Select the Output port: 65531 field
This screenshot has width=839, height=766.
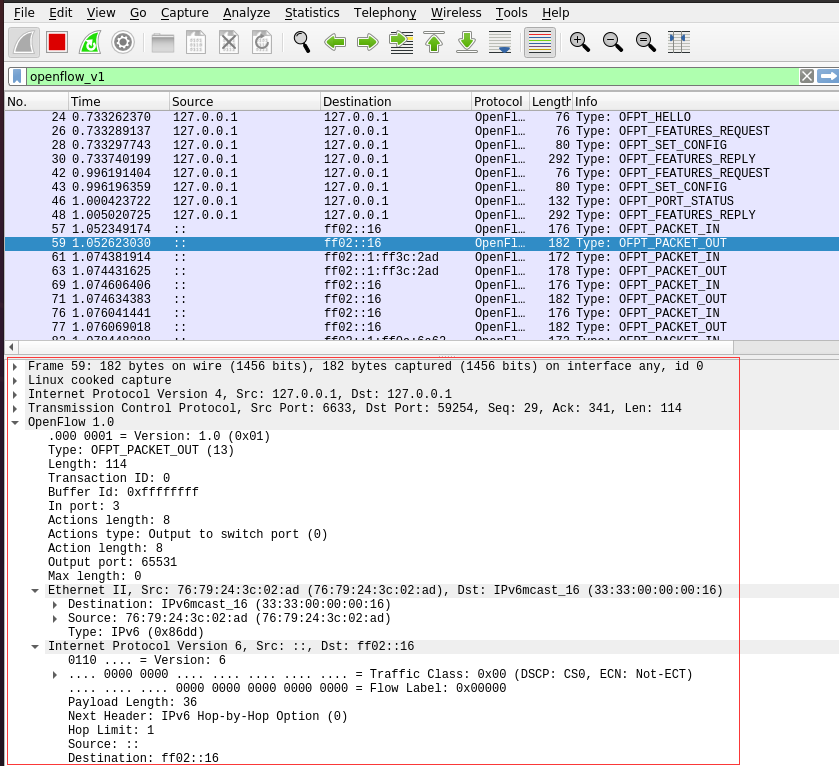pos(112,562)
